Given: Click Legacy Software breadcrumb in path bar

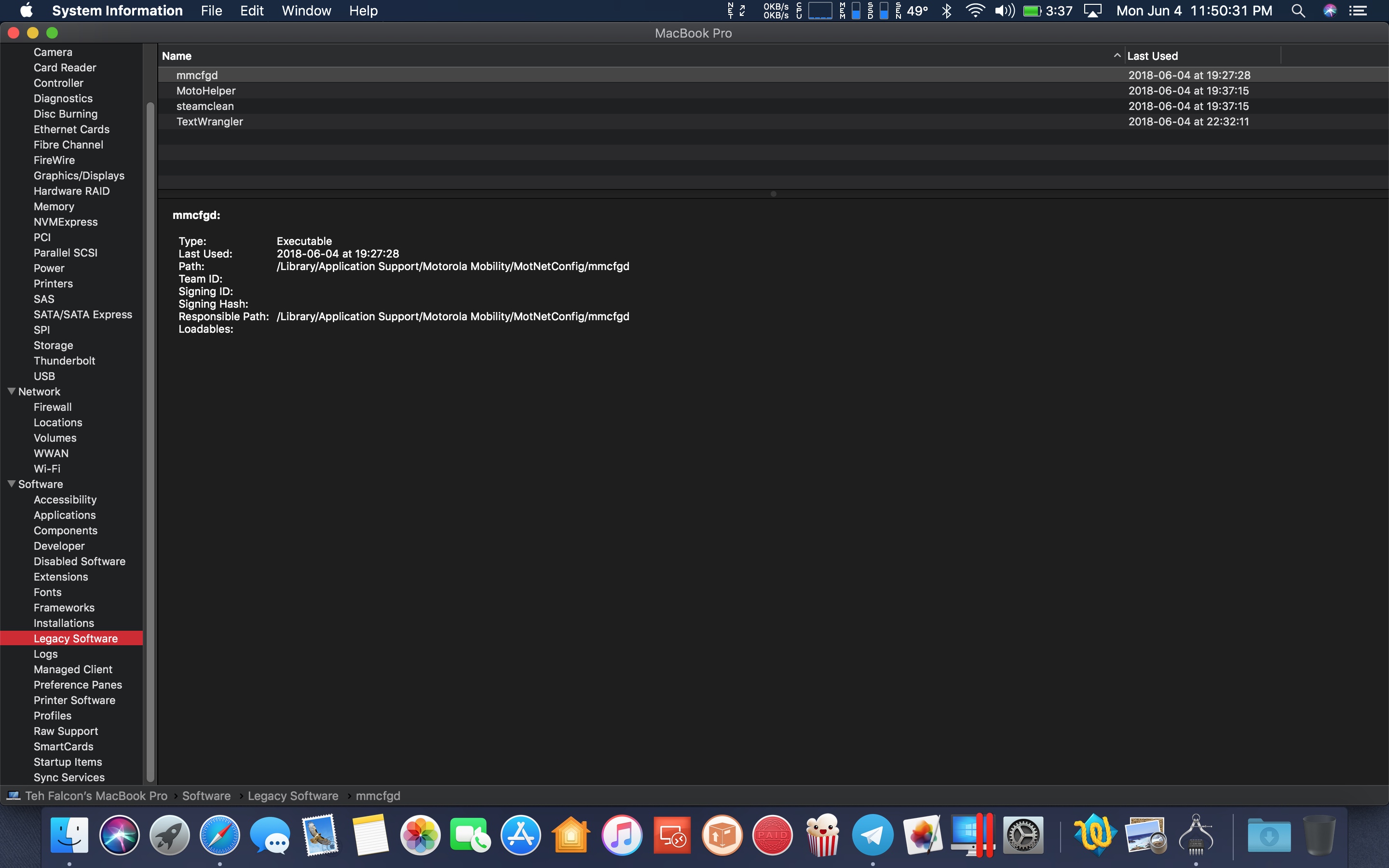Looking at the screenshot, I should 293,796.
